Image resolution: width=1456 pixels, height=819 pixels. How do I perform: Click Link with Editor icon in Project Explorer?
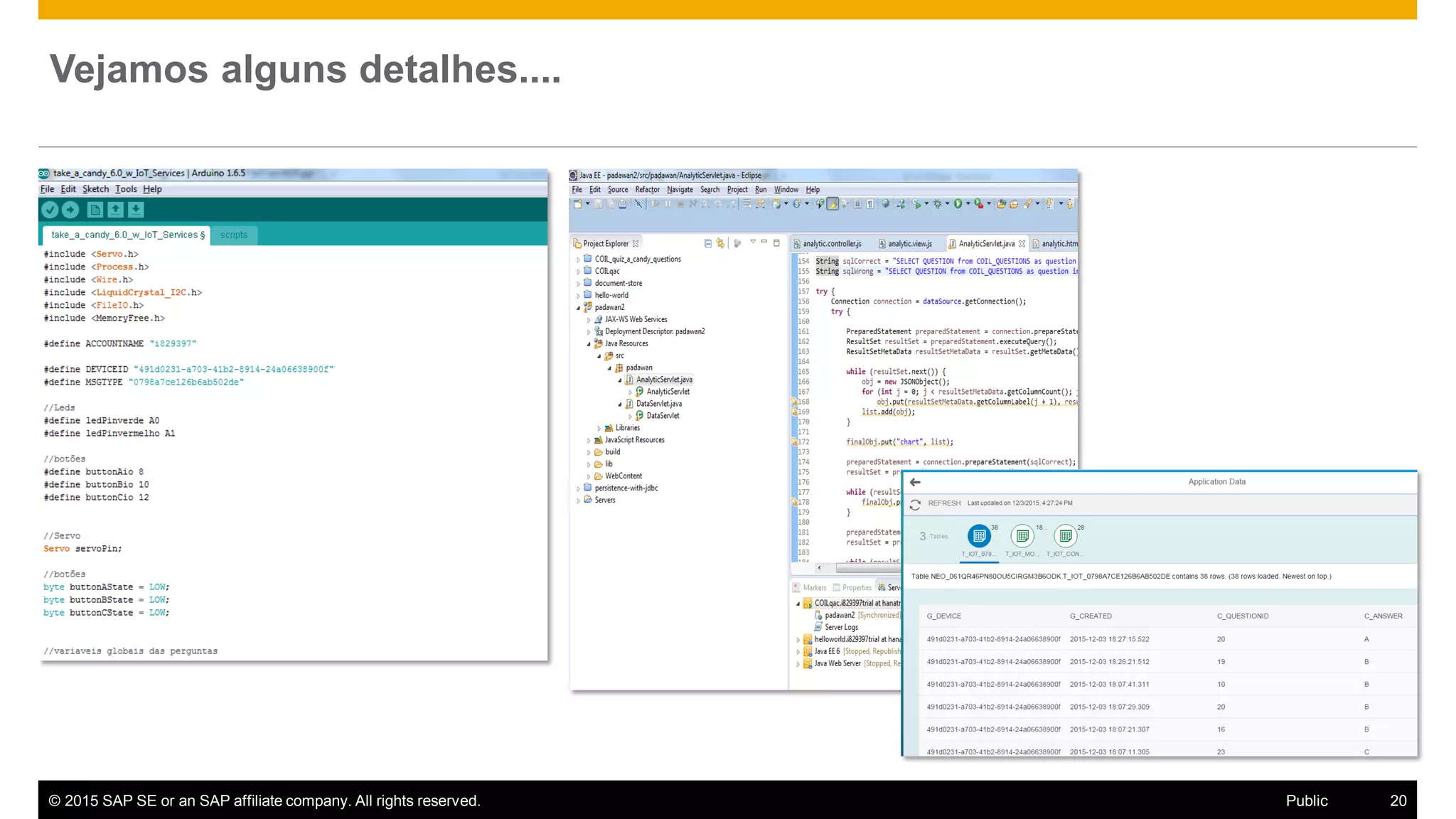(x=720, y=243)
